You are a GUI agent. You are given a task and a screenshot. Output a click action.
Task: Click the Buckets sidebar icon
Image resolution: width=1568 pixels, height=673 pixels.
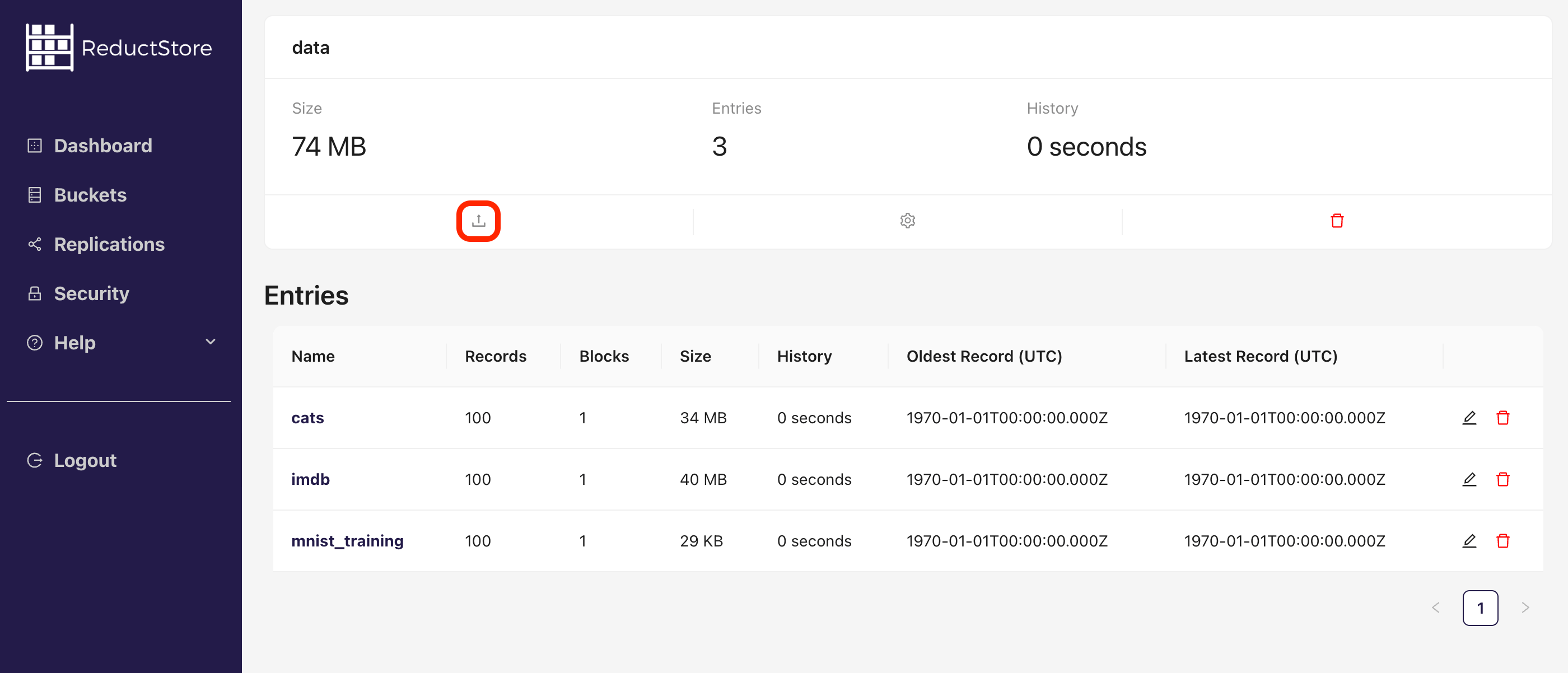(x=35, y=195)
